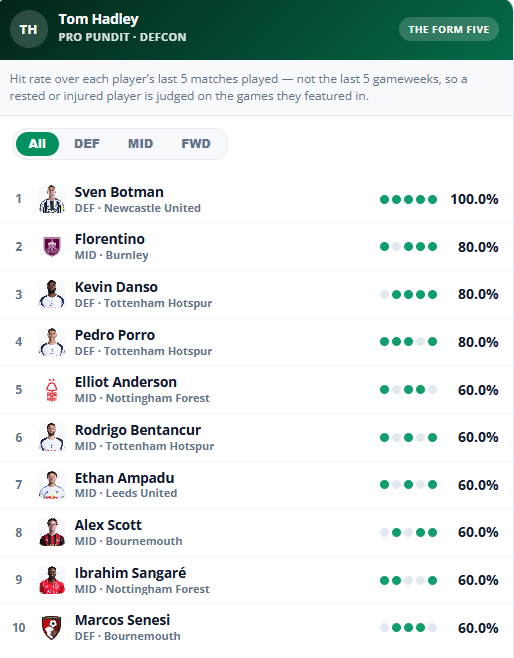Click Kevin Danso's player headshot

pyautogui.click(x=52, y=294)
